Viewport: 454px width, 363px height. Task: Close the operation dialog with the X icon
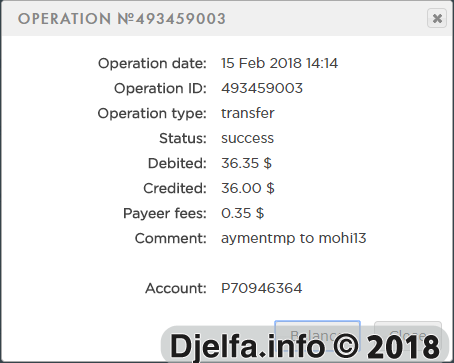click(437, 18)
